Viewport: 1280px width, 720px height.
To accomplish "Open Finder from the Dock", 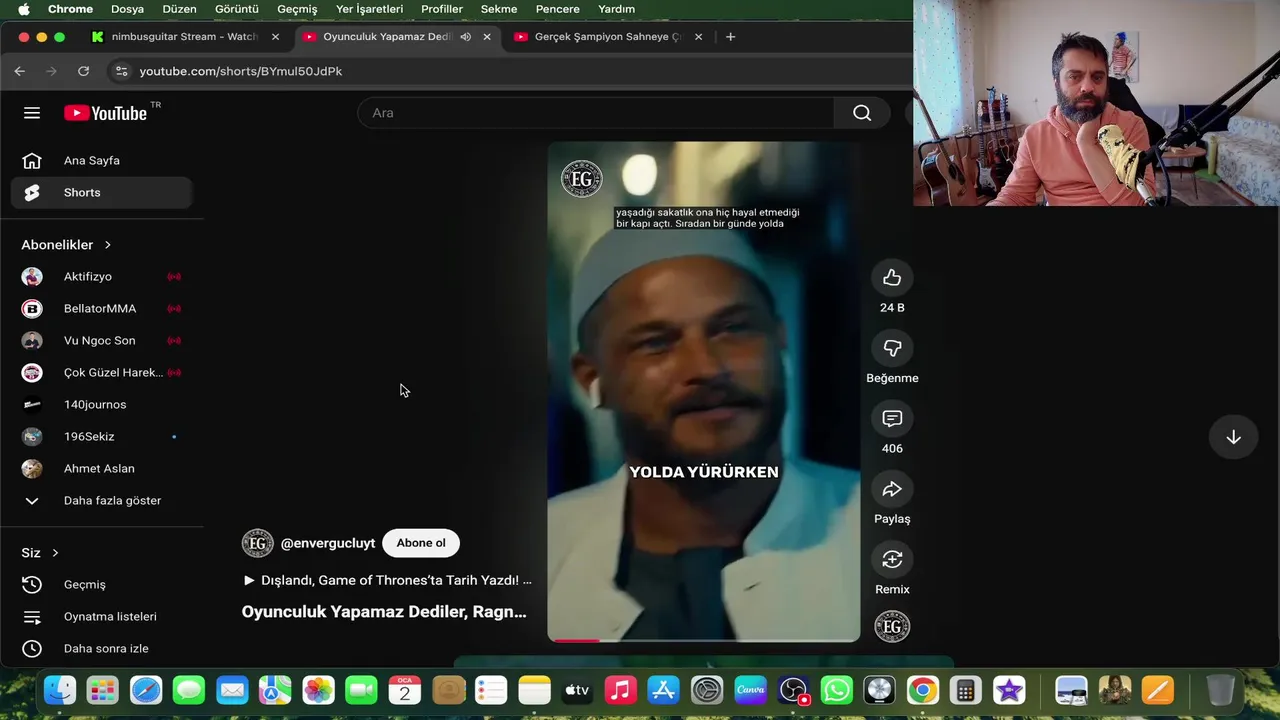I will pos(60,690).
